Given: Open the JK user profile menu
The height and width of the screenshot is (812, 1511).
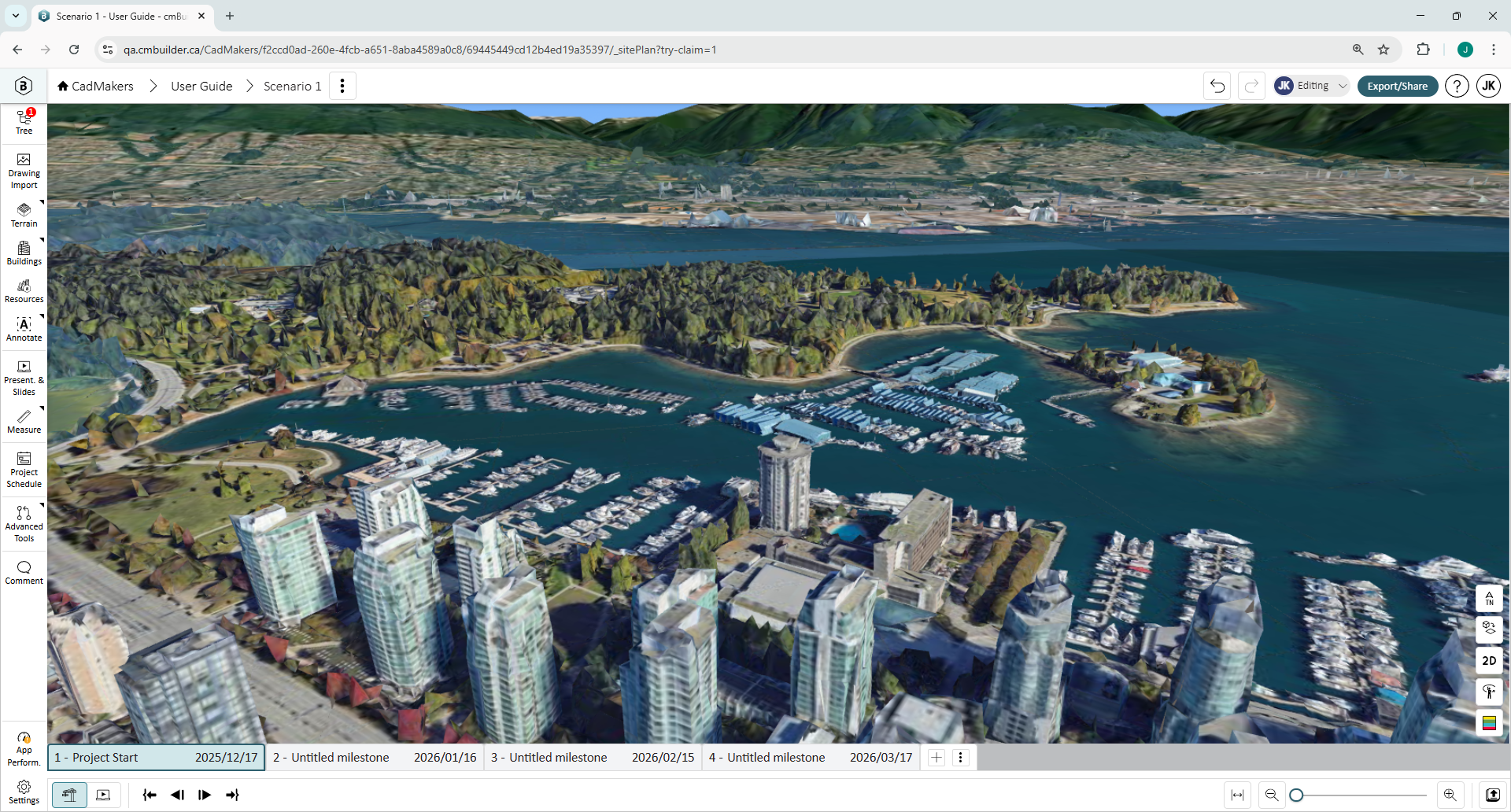Looking at the screenshot, I should [x=1488, y=86].
